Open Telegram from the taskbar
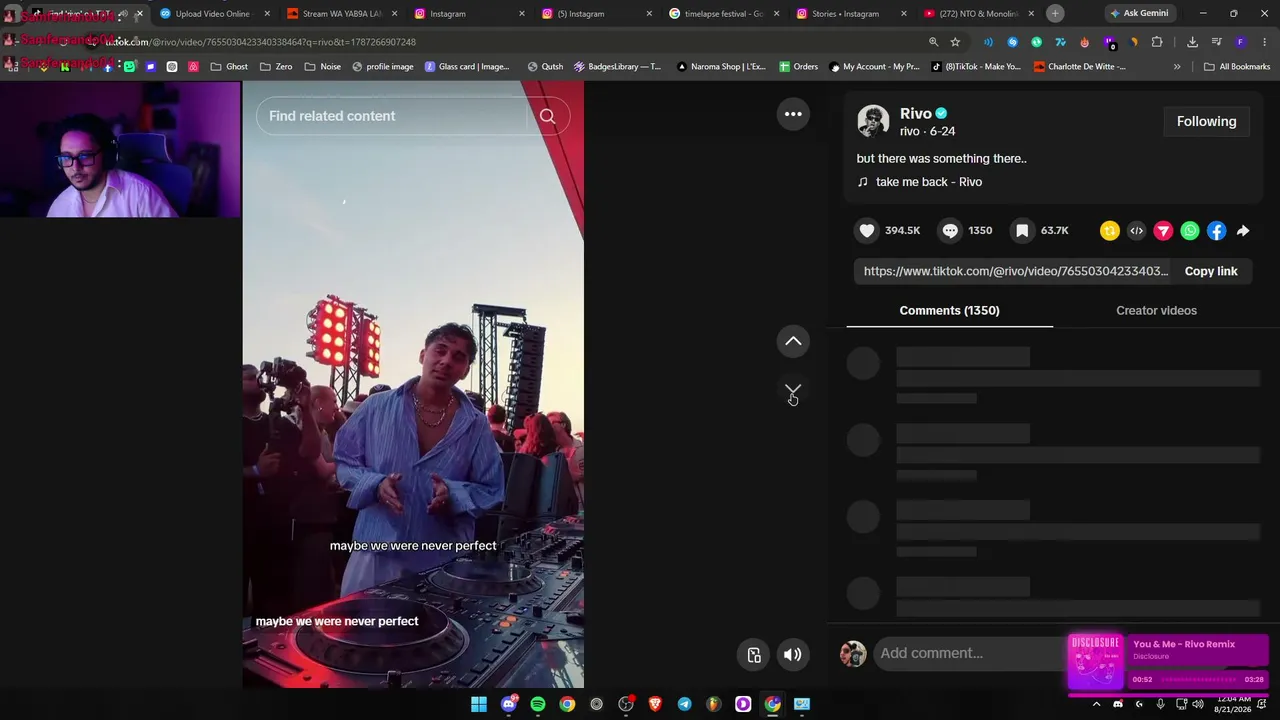 [684, 704]
